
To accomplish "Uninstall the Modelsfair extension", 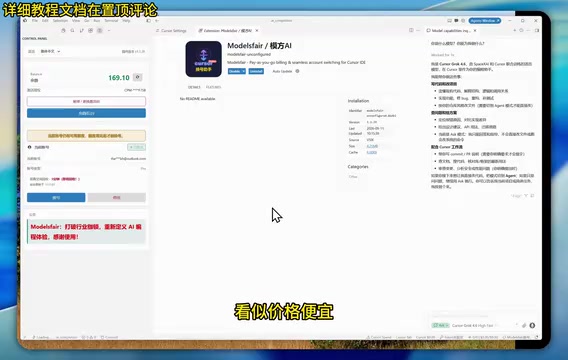I will pos(256,71).
